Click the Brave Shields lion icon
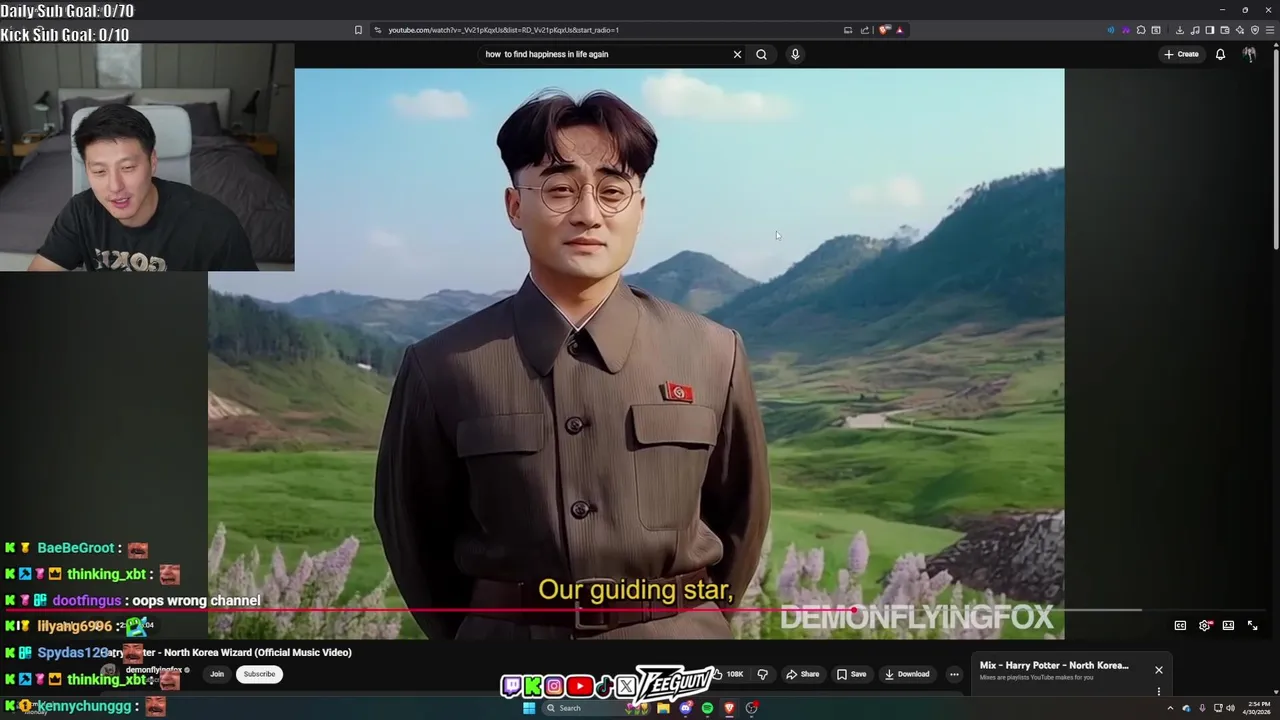 point(884,30)
